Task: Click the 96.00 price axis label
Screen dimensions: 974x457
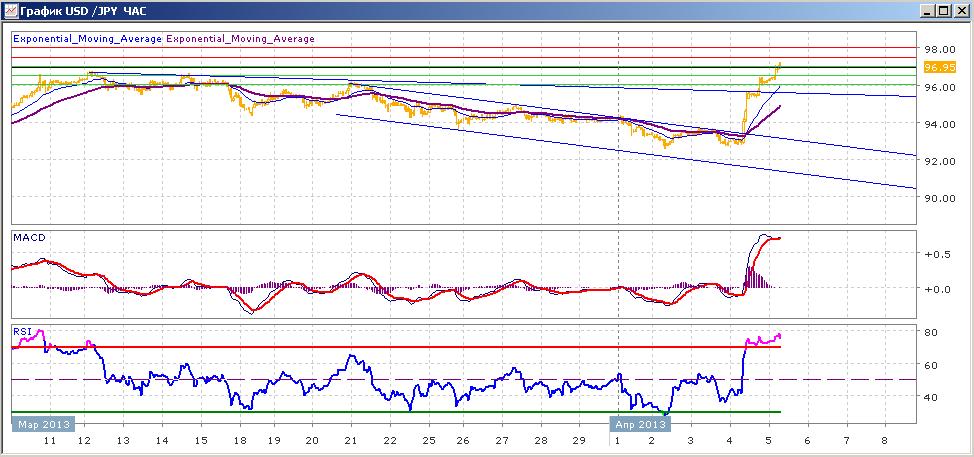Action: coord(938,87)
